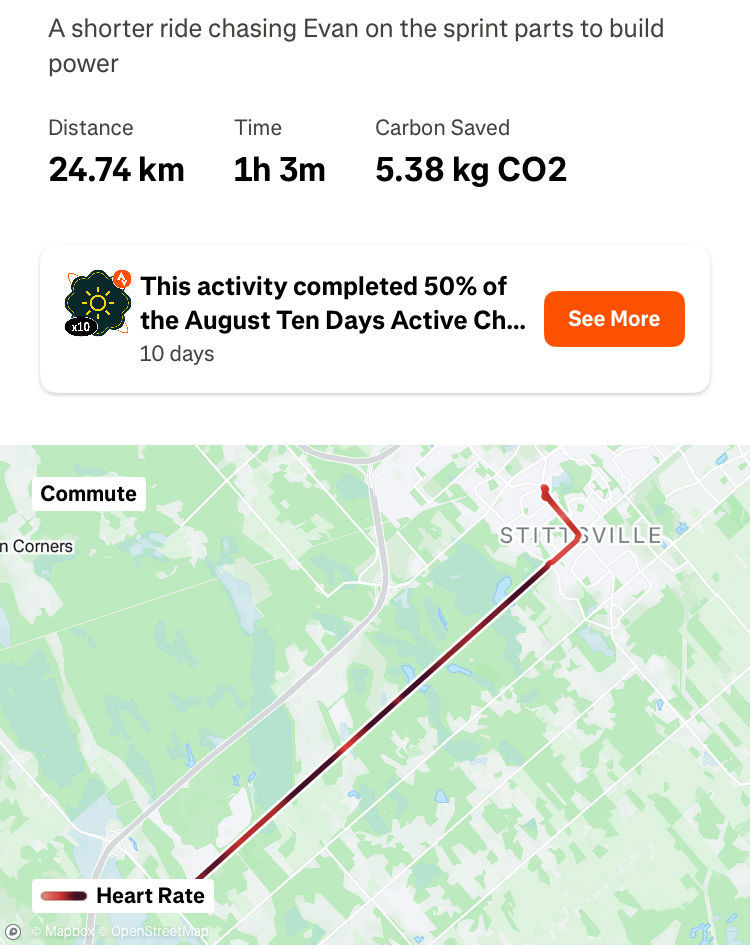This screenshot has width=750, height=949.
Task: Tap the See More button
Action: click(614, 319)
